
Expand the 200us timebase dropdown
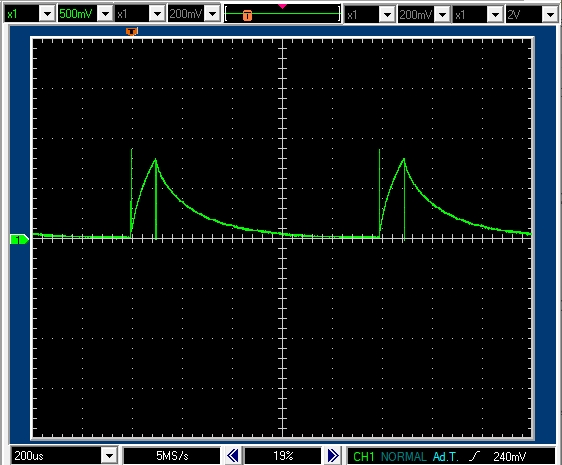[x=109, y=456]
